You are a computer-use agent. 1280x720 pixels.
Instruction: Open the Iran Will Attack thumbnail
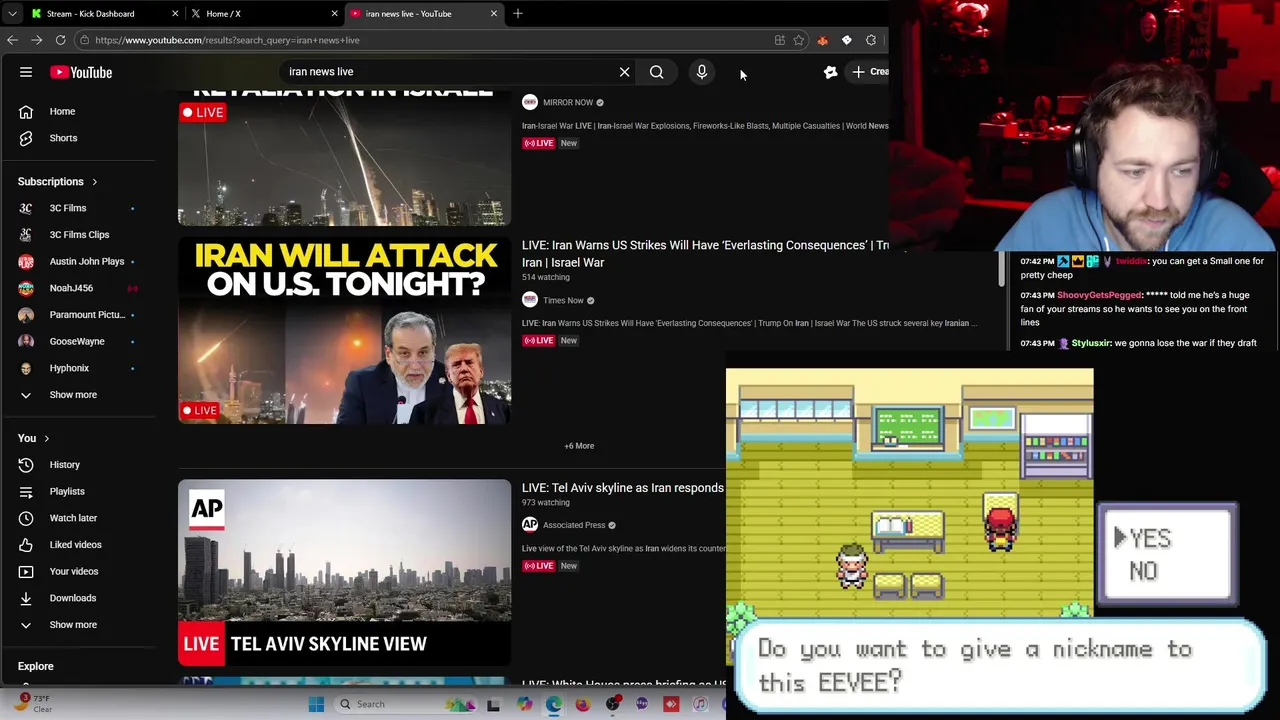click(x=344, y=331)
